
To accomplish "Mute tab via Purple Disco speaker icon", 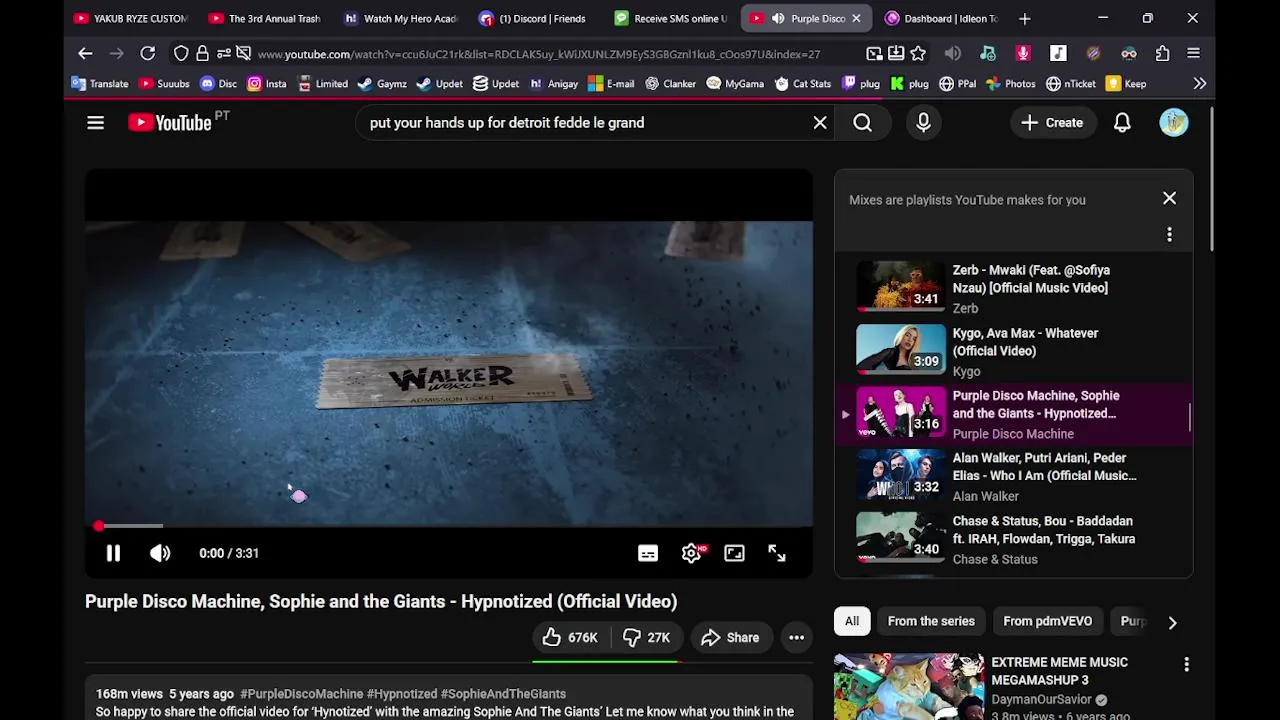I will [x=778, y=18].
